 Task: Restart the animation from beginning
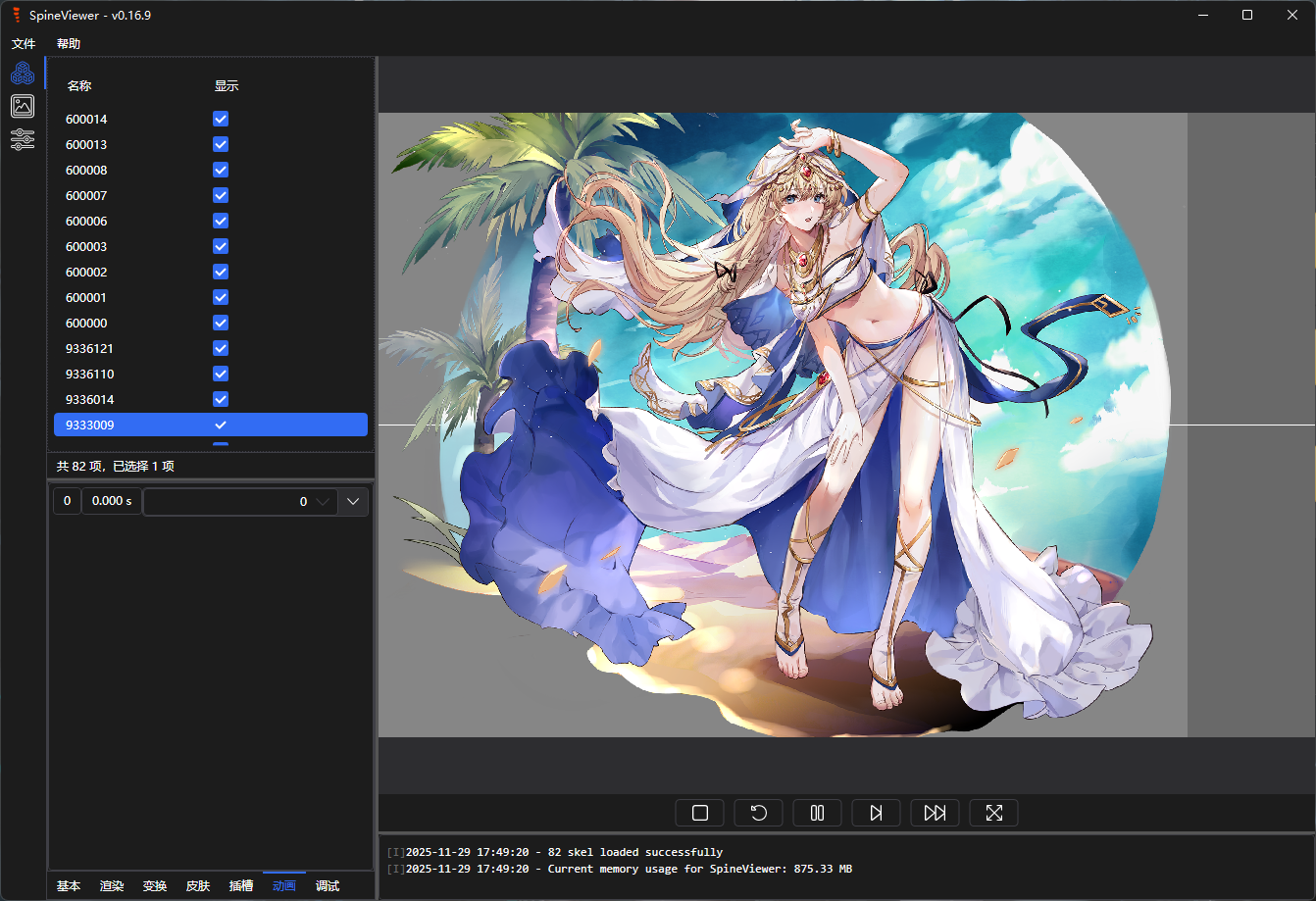coord(758,813)
